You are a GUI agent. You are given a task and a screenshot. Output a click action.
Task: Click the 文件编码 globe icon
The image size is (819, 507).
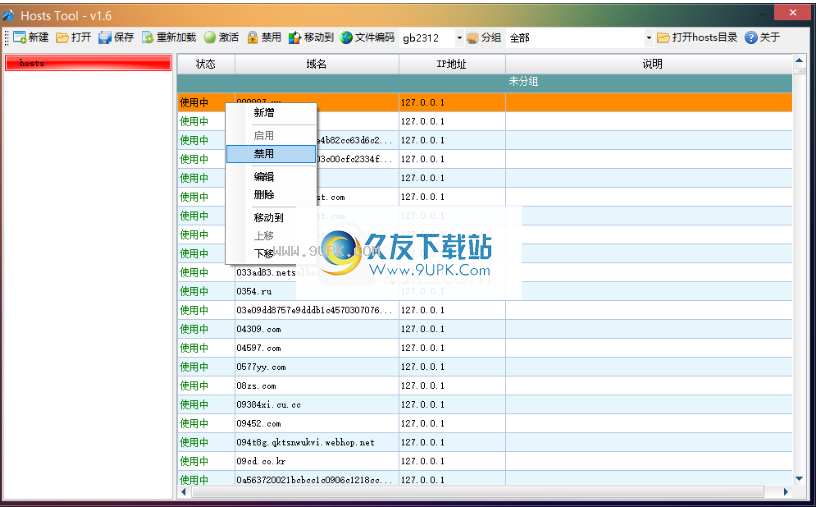tap(346, 38)
